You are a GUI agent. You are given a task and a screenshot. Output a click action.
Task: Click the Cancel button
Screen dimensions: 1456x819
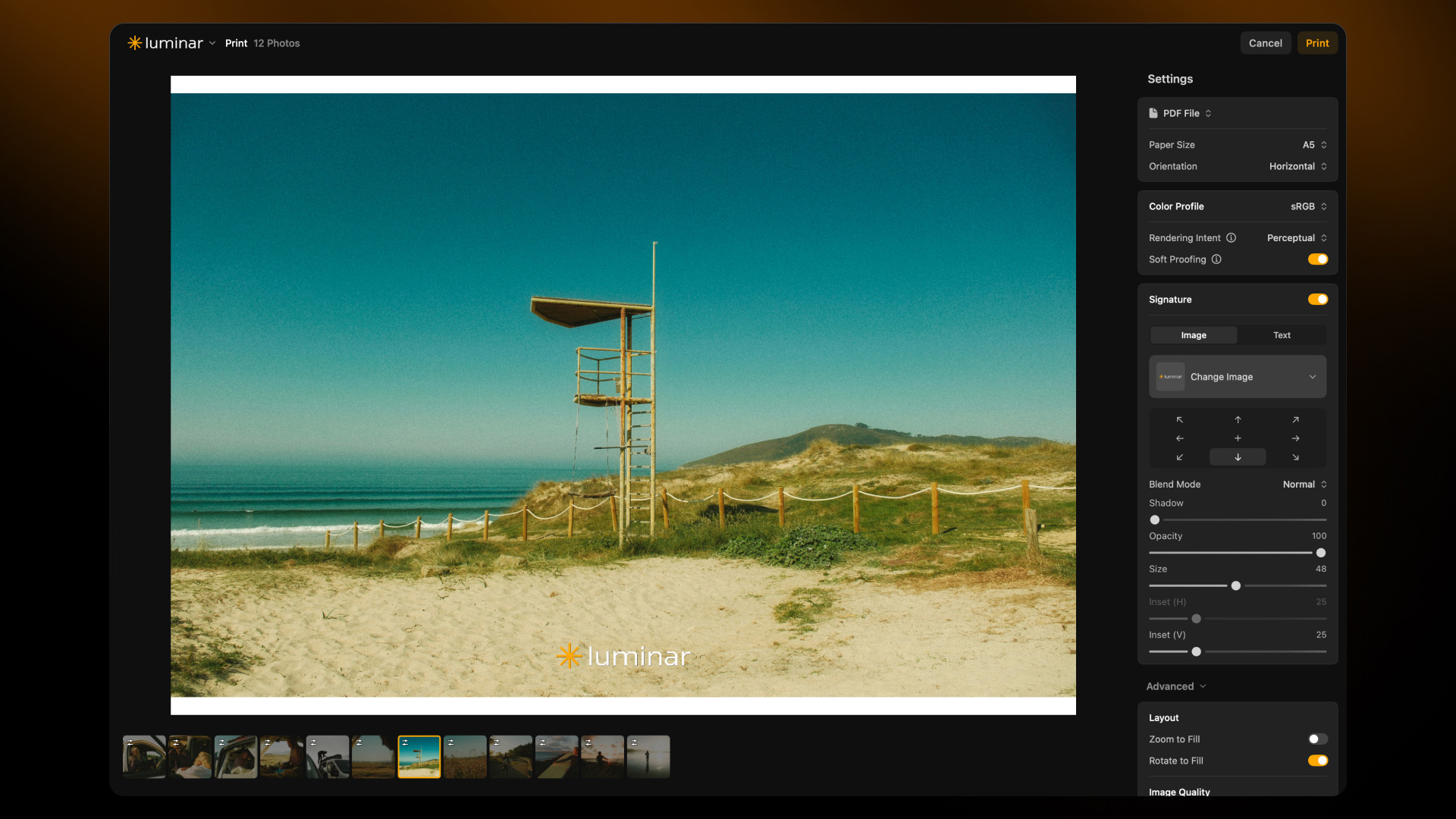click(x=1266, y=43)
